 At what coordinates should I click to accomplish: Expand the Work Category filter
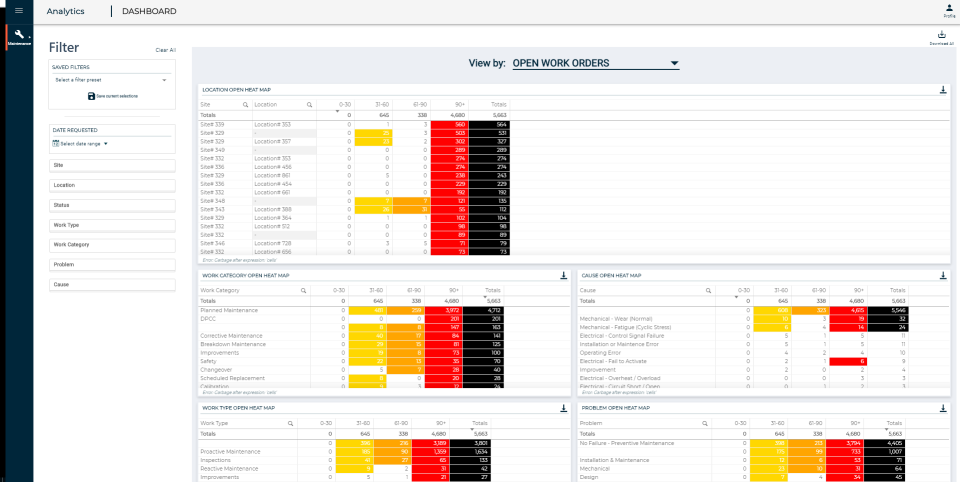(112, 245)
